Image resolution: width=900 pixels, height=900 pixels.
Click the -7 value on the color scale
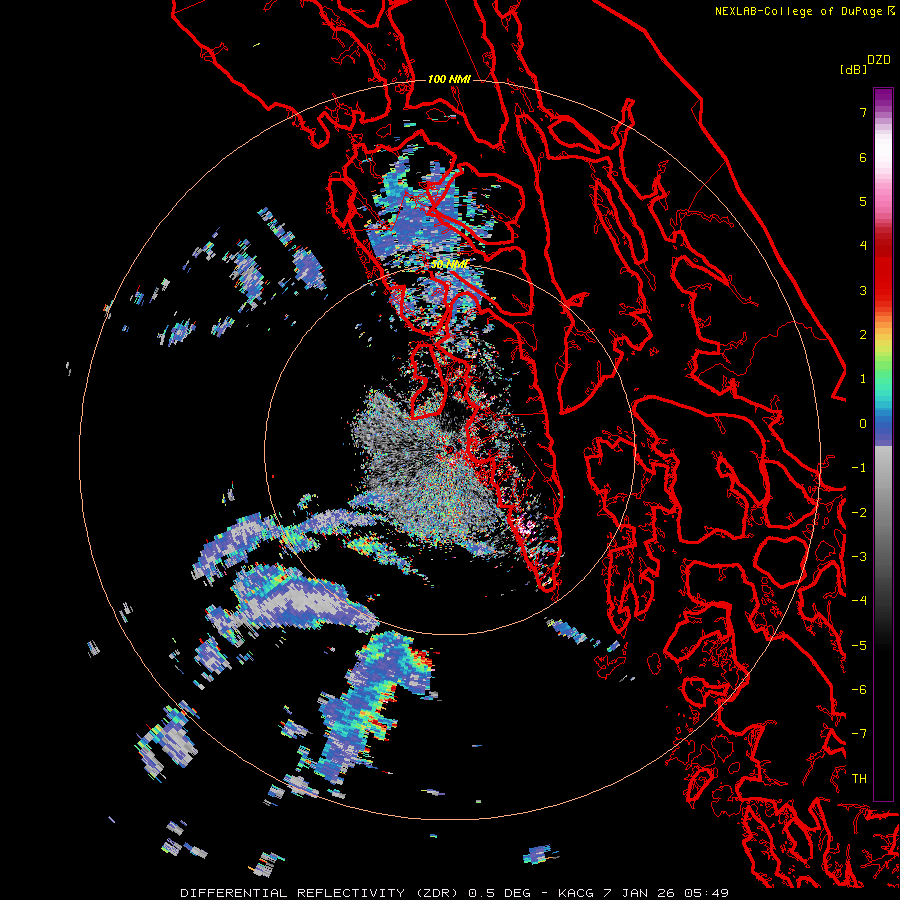pos(859,734)
